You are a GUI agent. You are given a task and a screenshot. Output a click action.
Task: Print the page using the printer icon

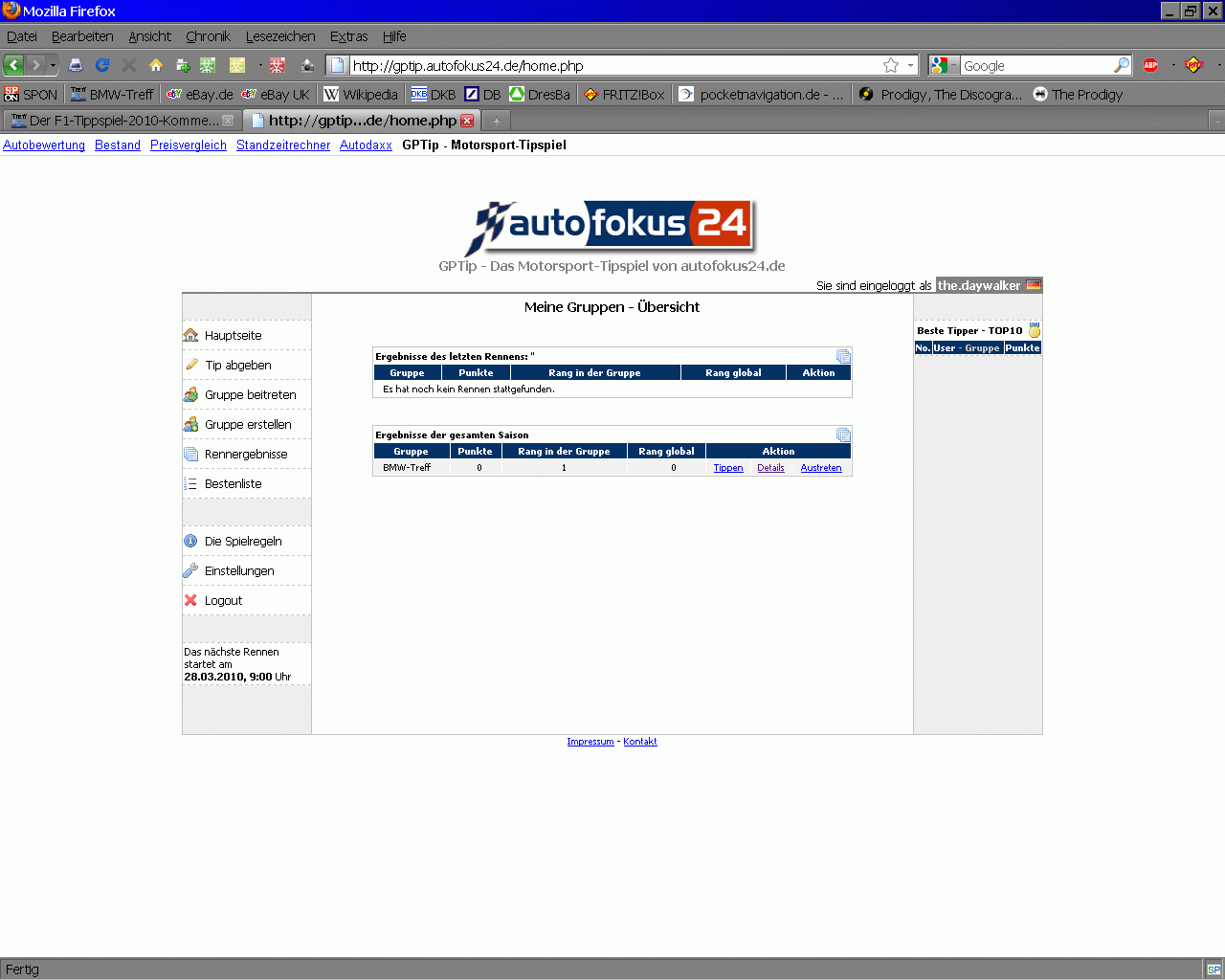pyautogui.click(x=76, y=65)
